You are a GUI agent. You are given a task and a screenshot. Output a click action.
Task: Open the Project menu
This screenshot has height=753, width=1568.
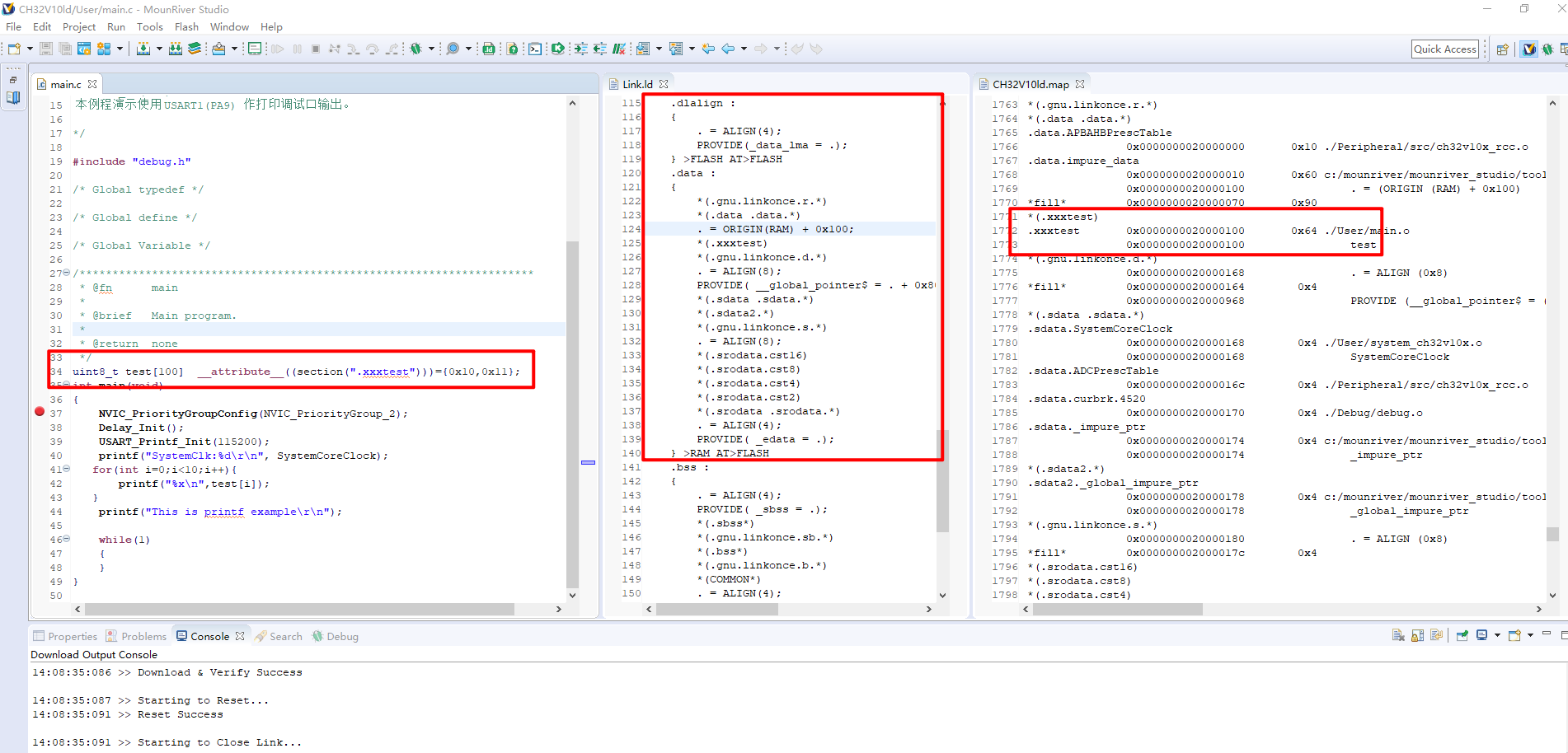tap(79, 26)
